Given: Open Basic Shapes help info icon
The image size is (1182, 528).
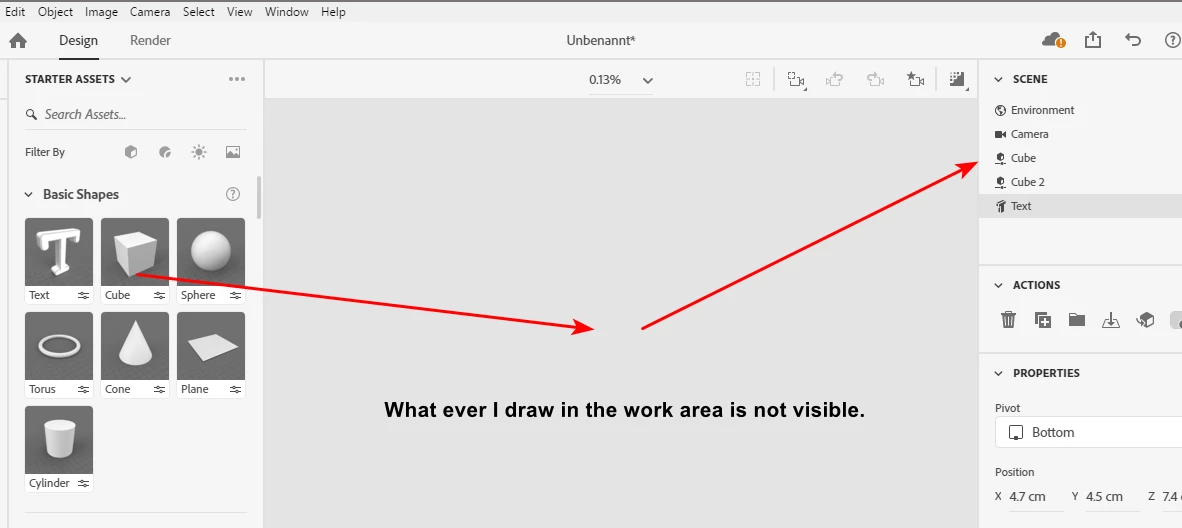Looking at the screenshot, I should (x=233, y=194).
